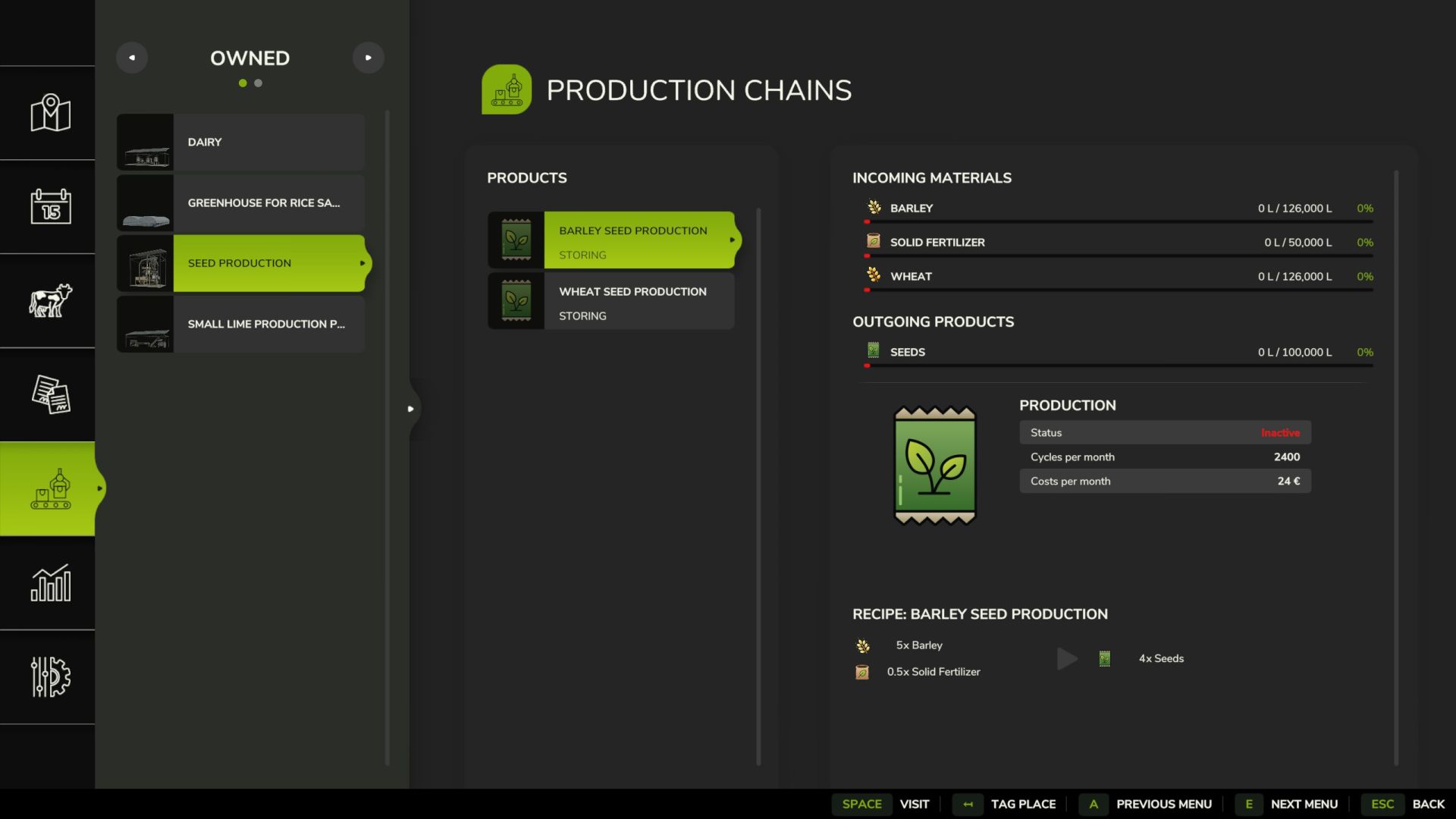Select the Seed Production entry

(x=240, y=263)
